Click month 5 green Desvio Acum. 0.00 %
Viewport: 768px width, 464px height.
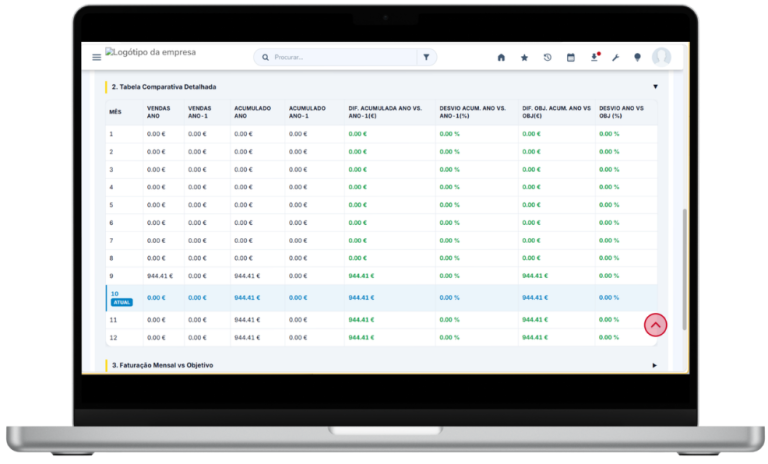tap(449, 205)
